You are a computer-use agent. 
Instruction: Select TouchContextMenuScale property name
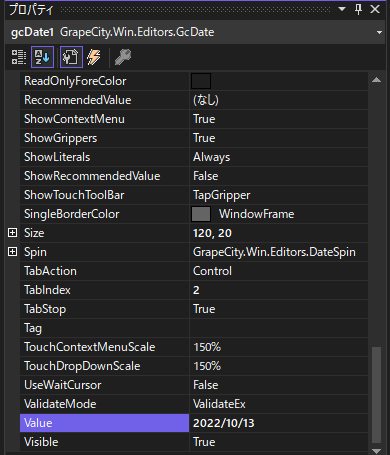pyautogui.click(x=90, y=347)
